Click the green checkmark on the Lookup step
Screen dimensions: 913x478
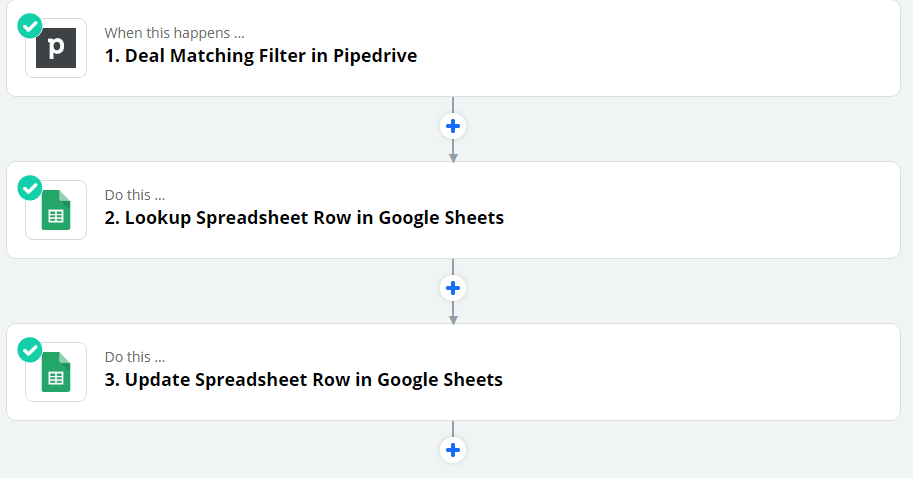pyautogui.click(x=30, y=188)
